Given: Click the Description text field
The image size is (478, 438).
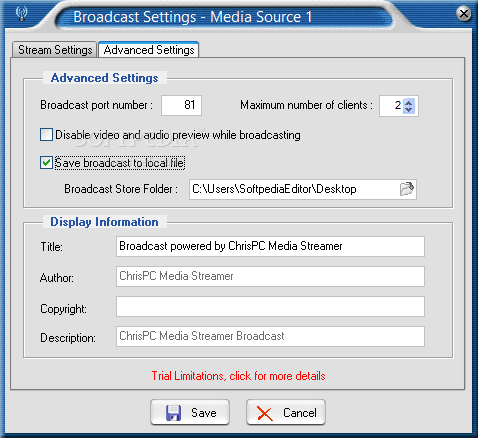Looking at the screenshot, I should (x=270, y=336).
